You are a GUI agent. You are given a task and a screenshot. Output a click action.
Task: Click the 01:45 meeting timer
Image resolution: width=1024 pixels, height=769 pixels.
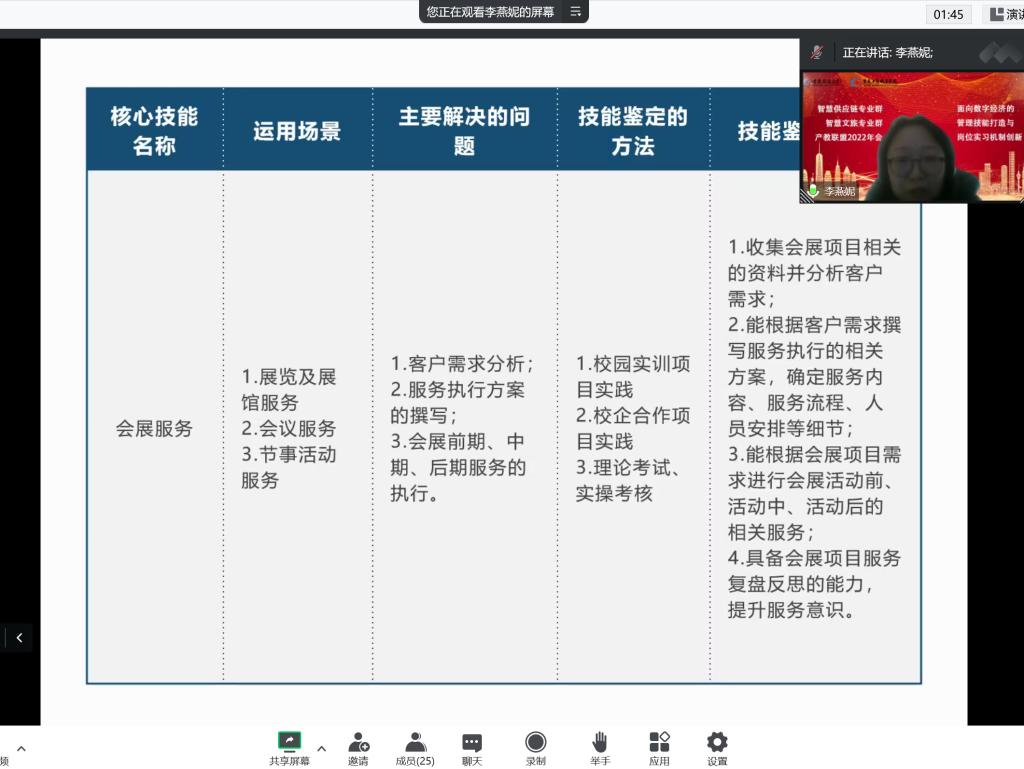coord(948,14)
